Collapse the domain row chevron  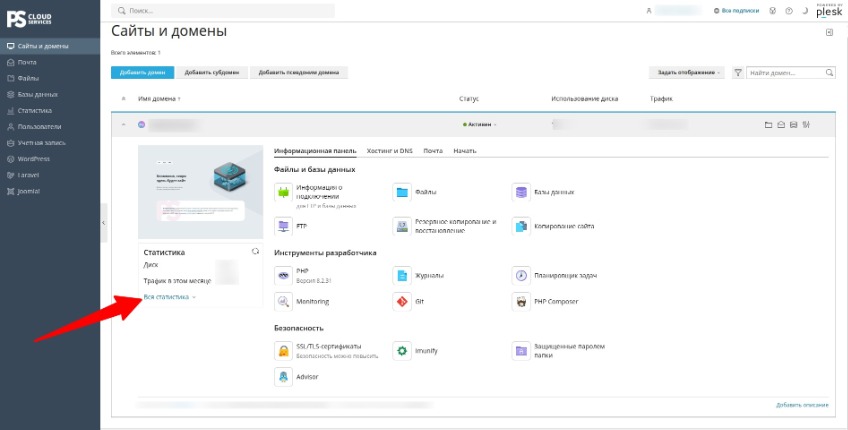(123, 124)
